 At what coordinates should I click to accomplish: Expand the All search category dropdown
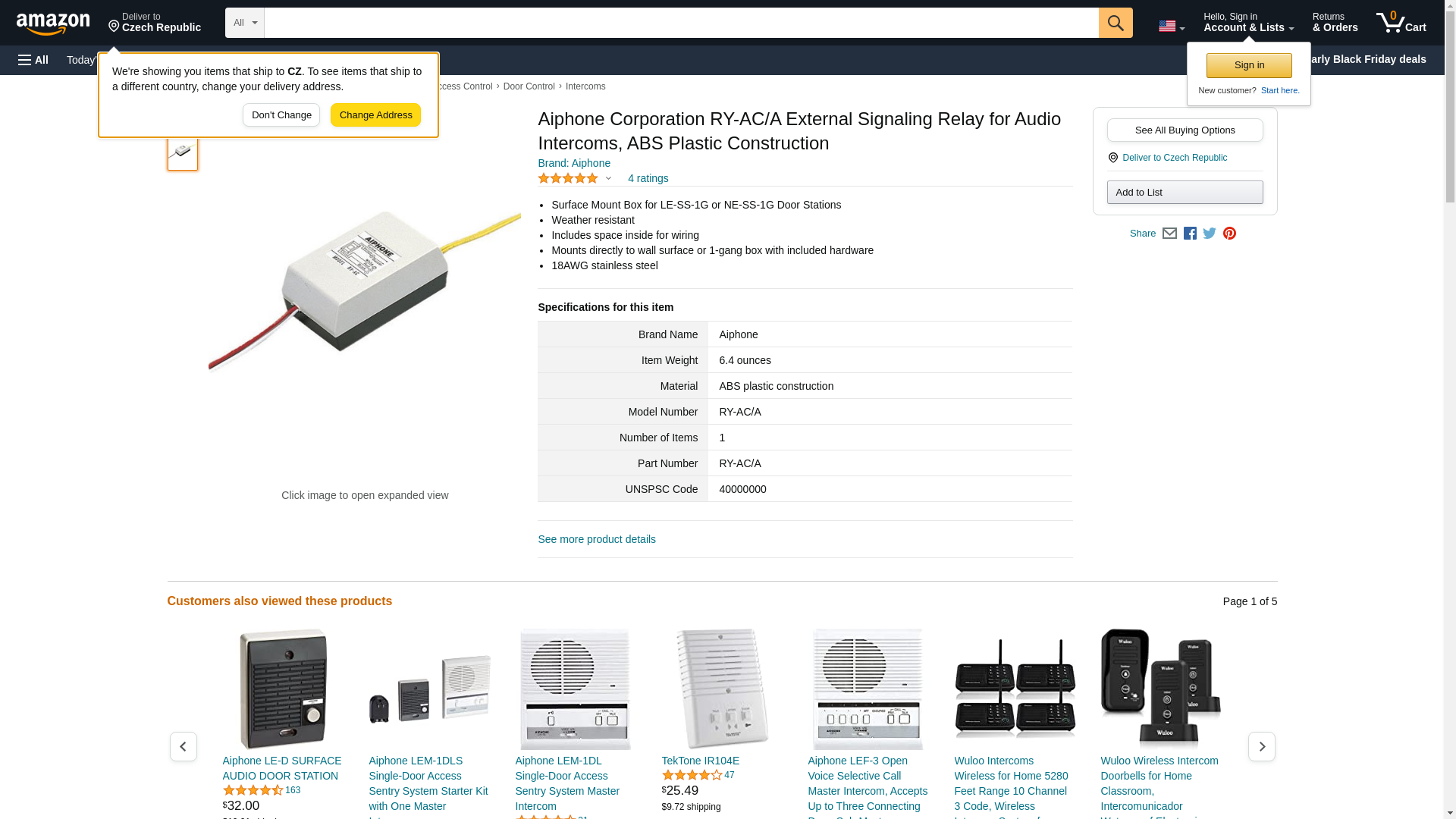click(244, 23)
